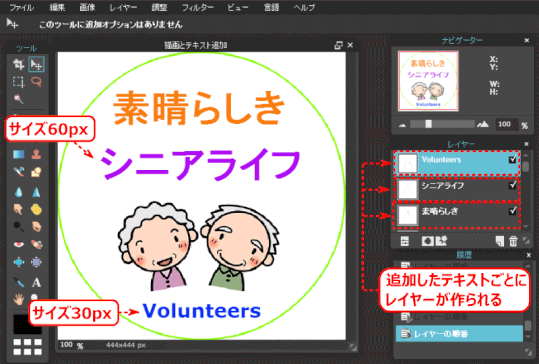The height and width of the screenshot is (364, 539).
Task: Select the Crop tool
Action: click(x=18, y=64)
